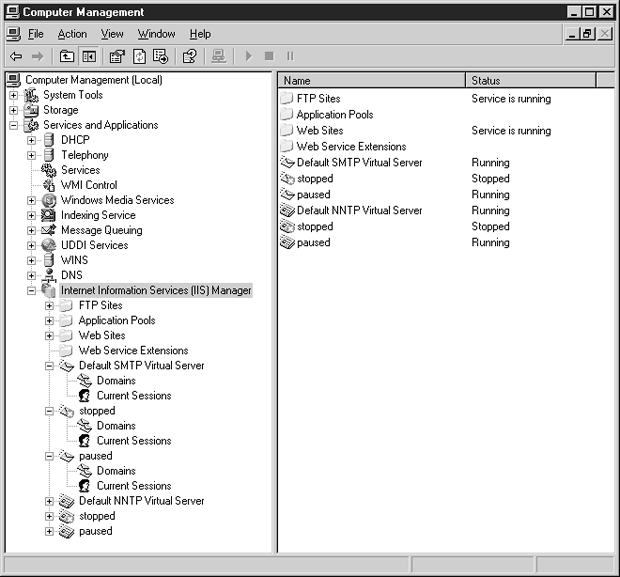
Task: Click the Help toolbar icon
Action: point(188,56)
